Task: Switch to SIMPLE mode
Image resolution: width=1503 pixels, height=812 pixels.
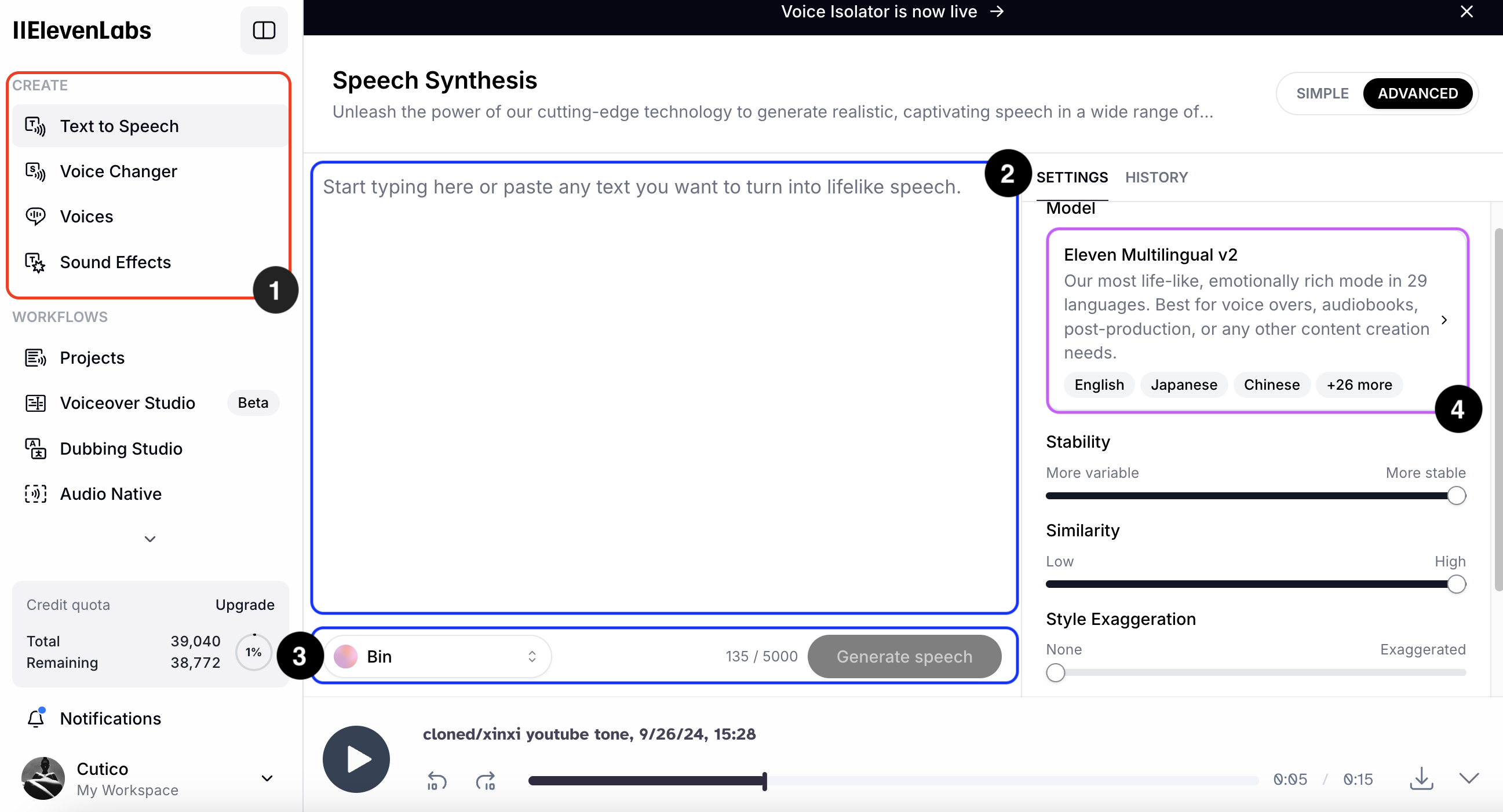Action: point(1322,93)
